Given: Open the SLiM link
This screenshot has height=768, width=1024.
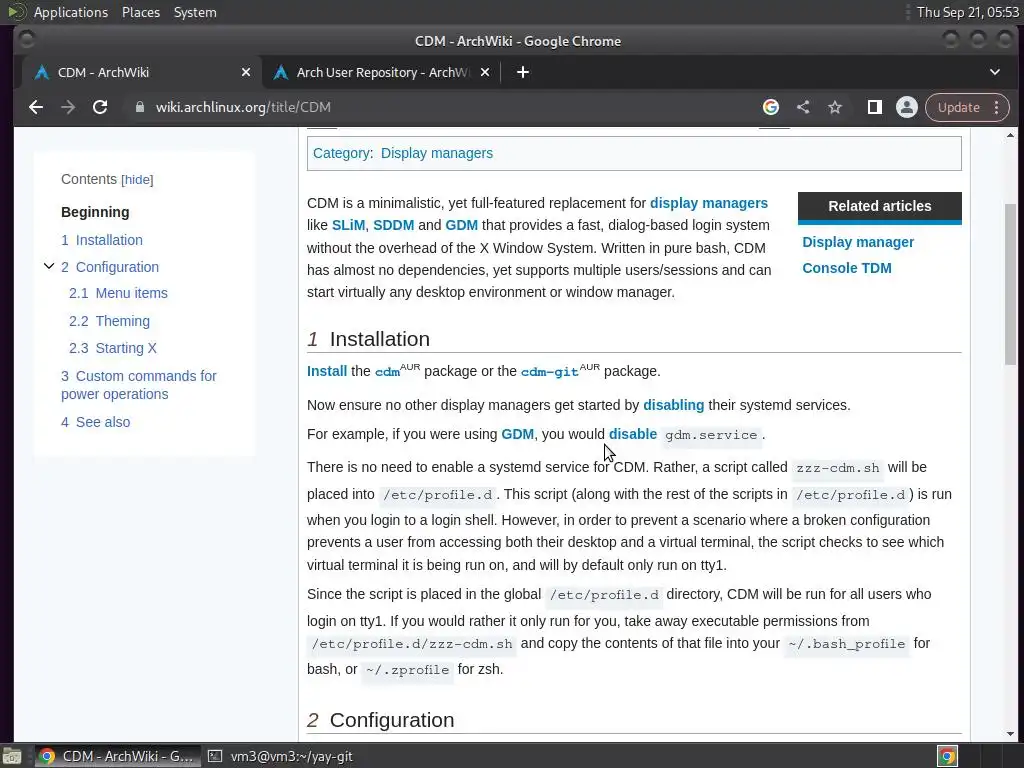Looking at the screenshot, I should coord(348,225).
